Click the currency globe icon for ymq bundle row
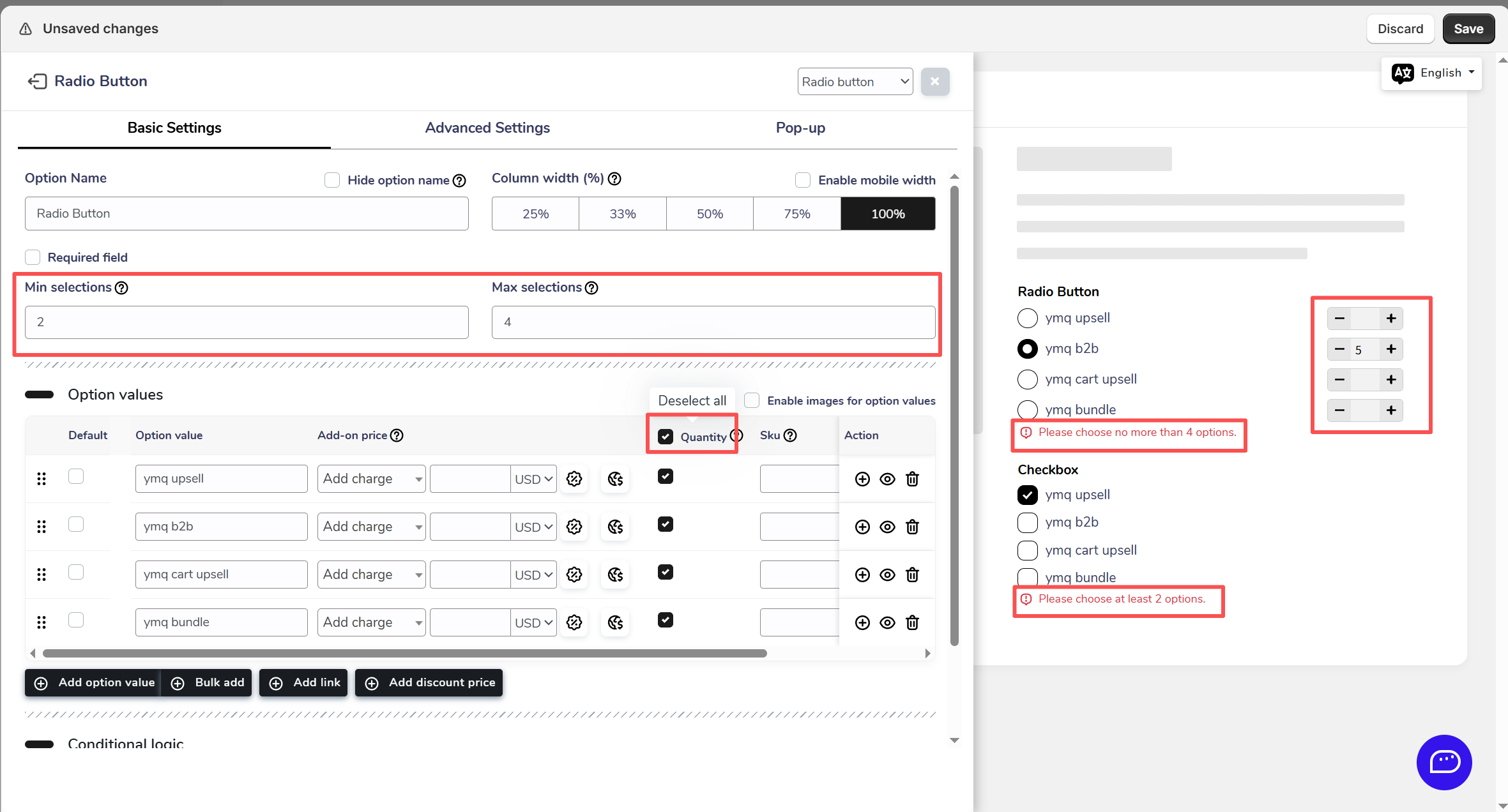 615,622
